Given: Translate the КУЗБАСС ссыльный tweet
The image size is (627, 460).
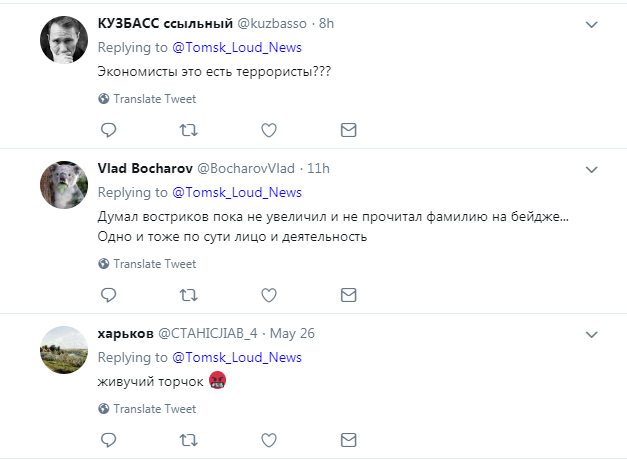Looking at the screenshot, I should coord(154,99).
